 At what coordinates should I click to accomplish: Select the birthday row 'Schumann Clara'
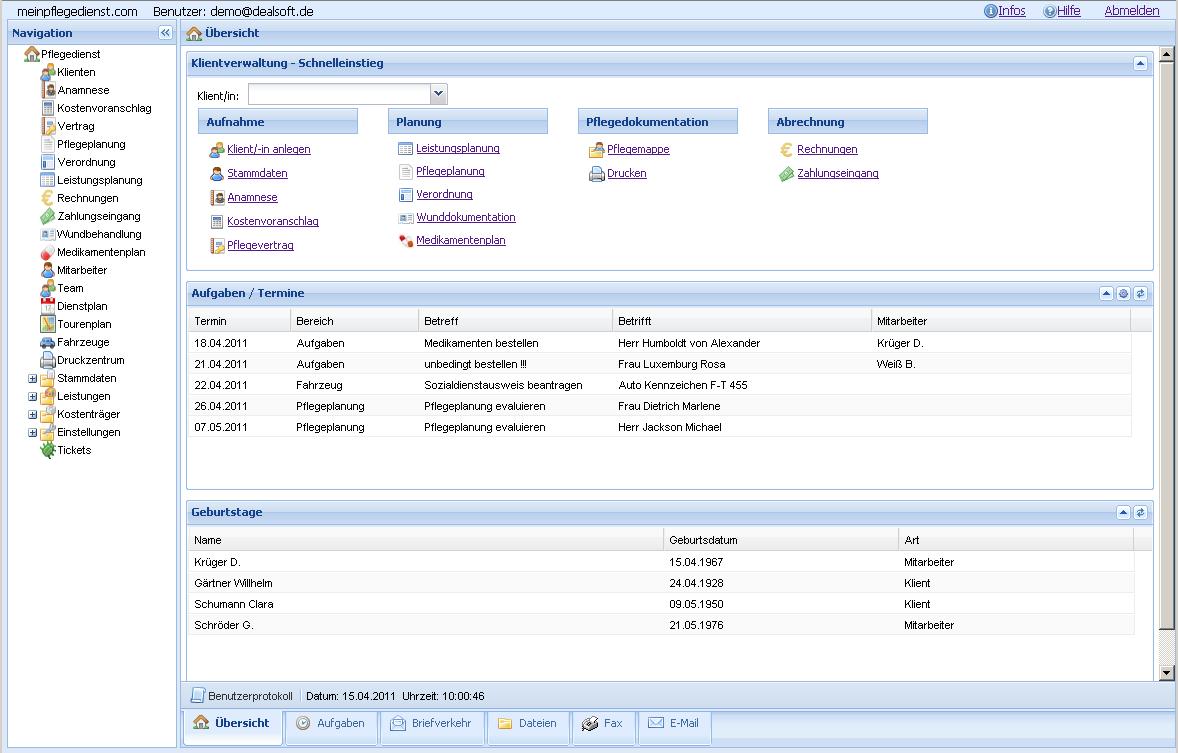point(661,604)
